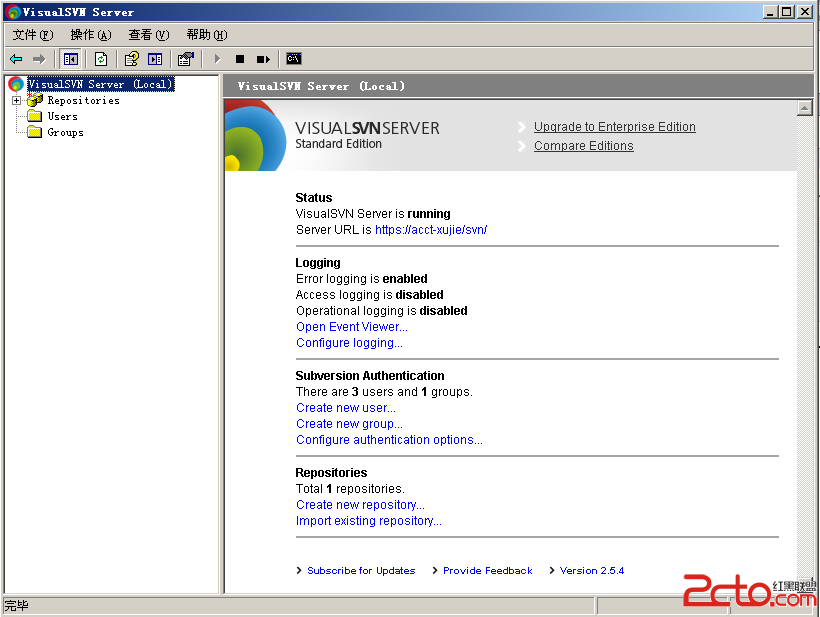Screen dimensions: 820x617
Task: Click Subscribe for Updates link
Action: tap(361, 570)
